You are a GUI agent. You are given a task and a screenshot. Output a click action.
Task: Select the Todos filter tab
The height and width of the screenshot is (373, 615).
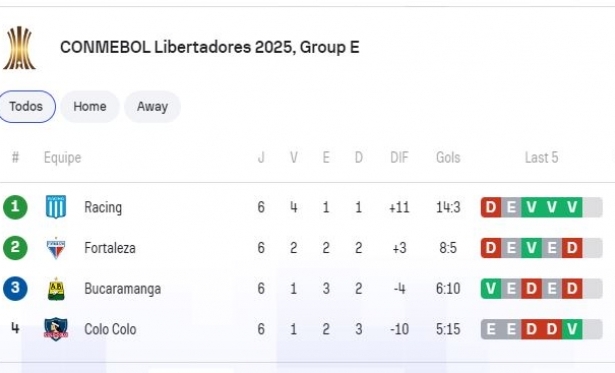(x=26, y=107)
